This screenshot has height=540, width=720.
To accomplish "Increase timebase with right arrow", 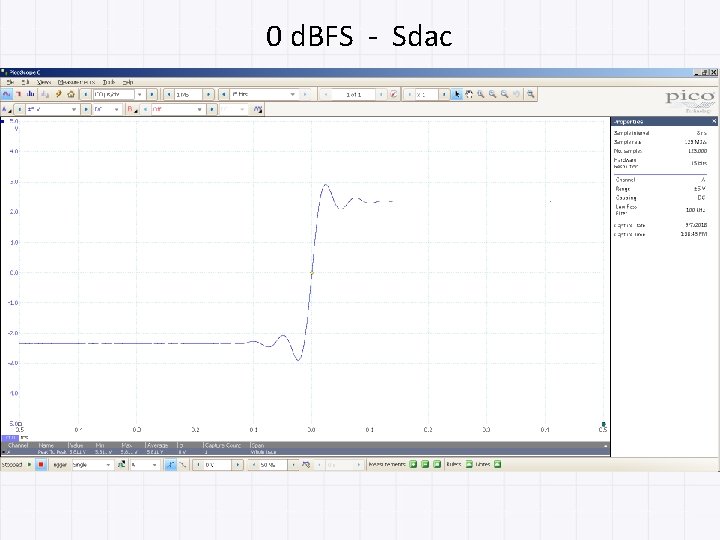I will 152,94.
